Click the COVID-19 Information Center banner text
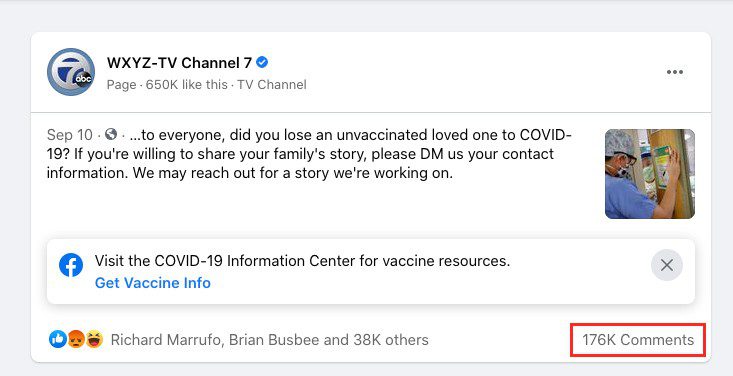The height and width of the screenshot is (376, 733). (302, 260)
